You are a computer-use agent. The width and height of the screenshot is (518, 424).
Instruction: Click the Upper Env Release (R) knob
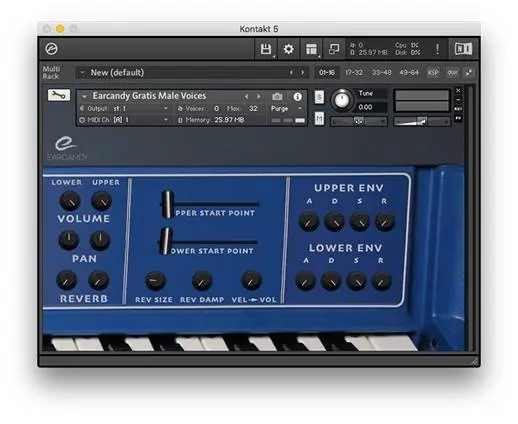click(x=385, y=222)
